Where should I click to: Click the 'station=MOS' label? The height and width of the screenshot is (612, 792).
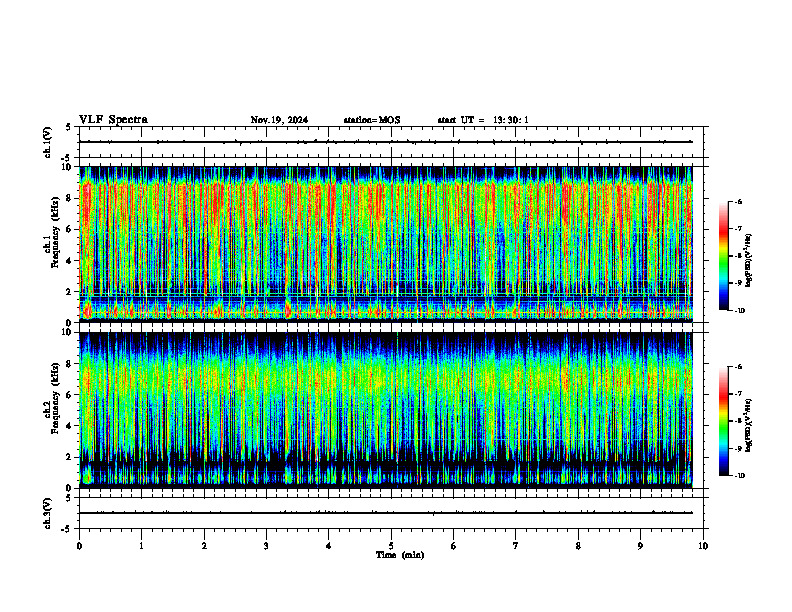372,120
